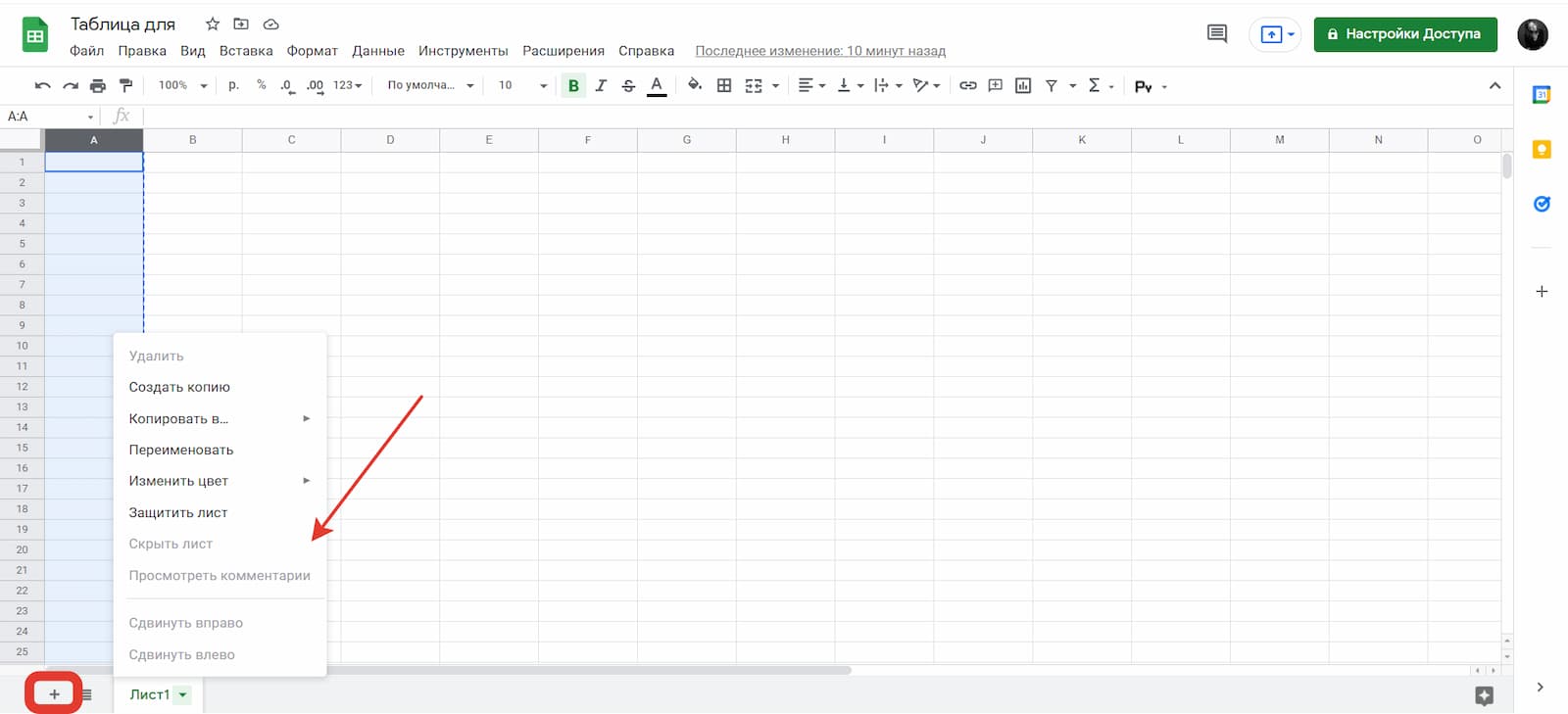Toggle italic formatting
Viewport: 1568px width, 714px height.
coord(601,86)
